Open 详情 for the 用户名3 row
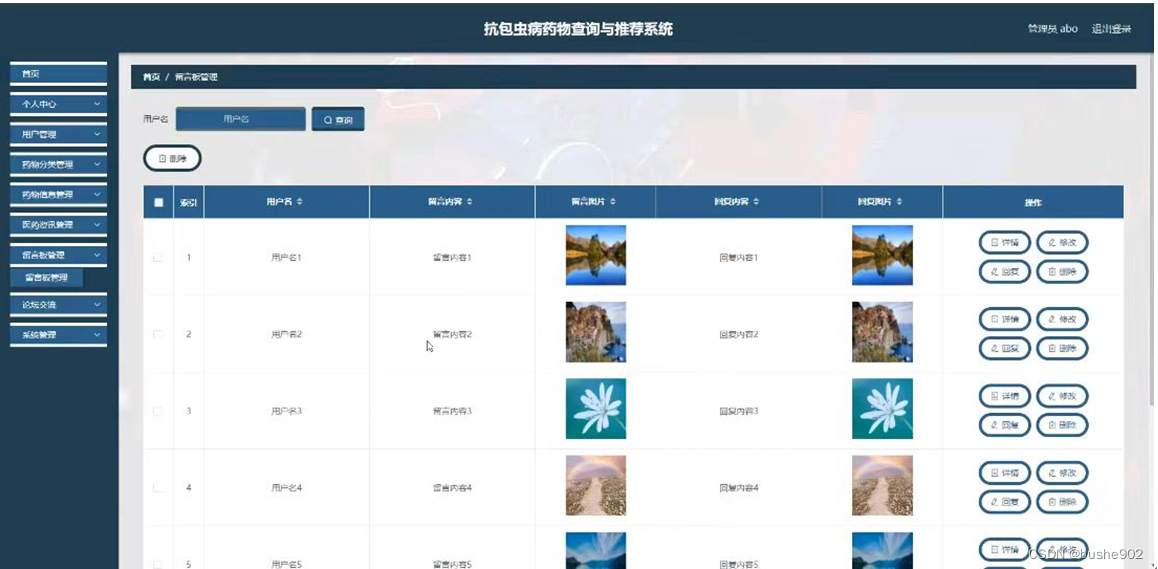The width and height of the screenshot is (1158, 569). point(1004,396)
